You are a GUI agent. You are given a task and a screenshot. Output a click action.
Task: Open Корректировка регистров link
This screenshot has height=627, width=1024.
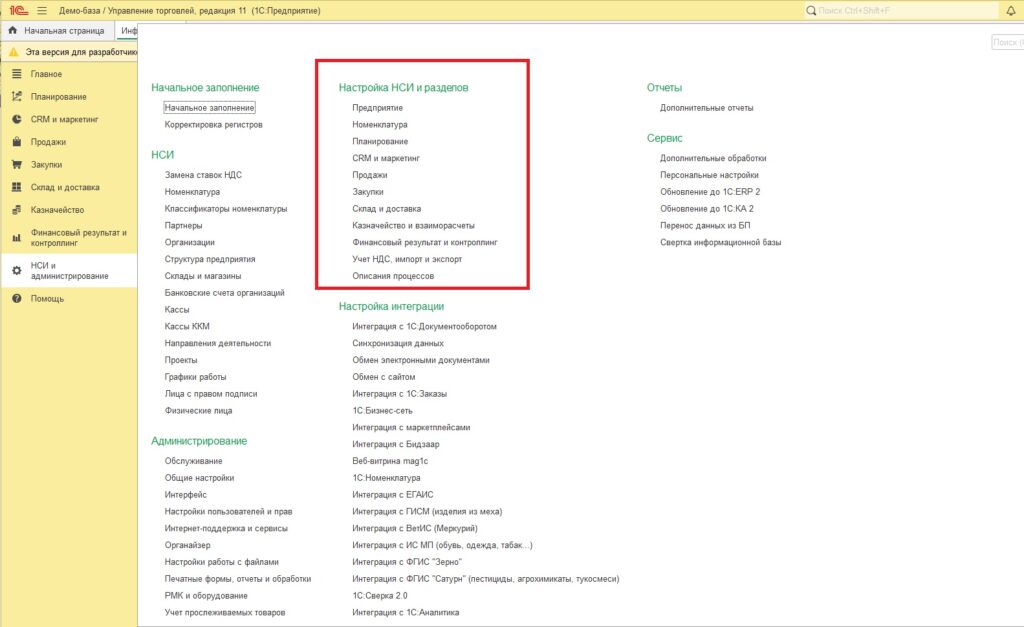coord(214,125)
